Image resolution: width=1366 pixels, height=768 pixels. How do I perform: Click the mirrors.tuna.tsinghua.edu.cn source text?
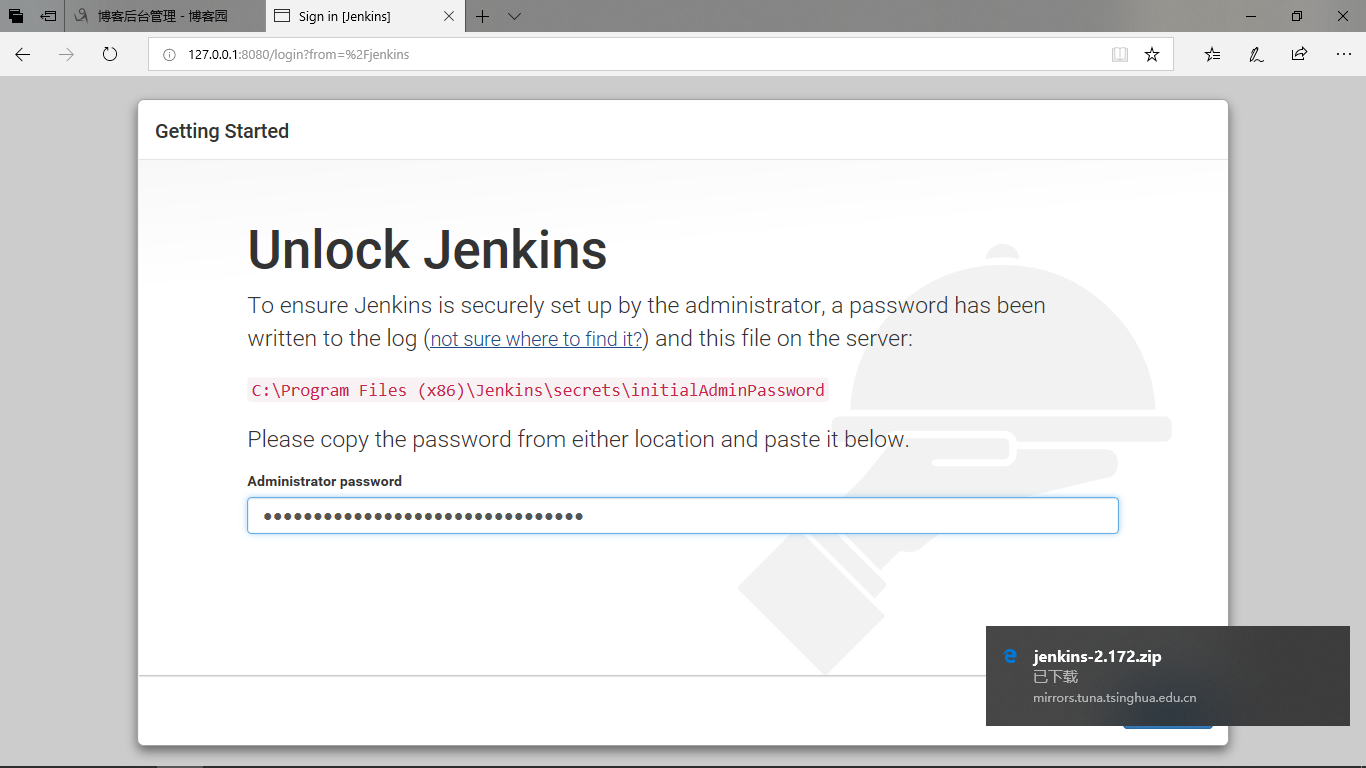click(1114, 698)
